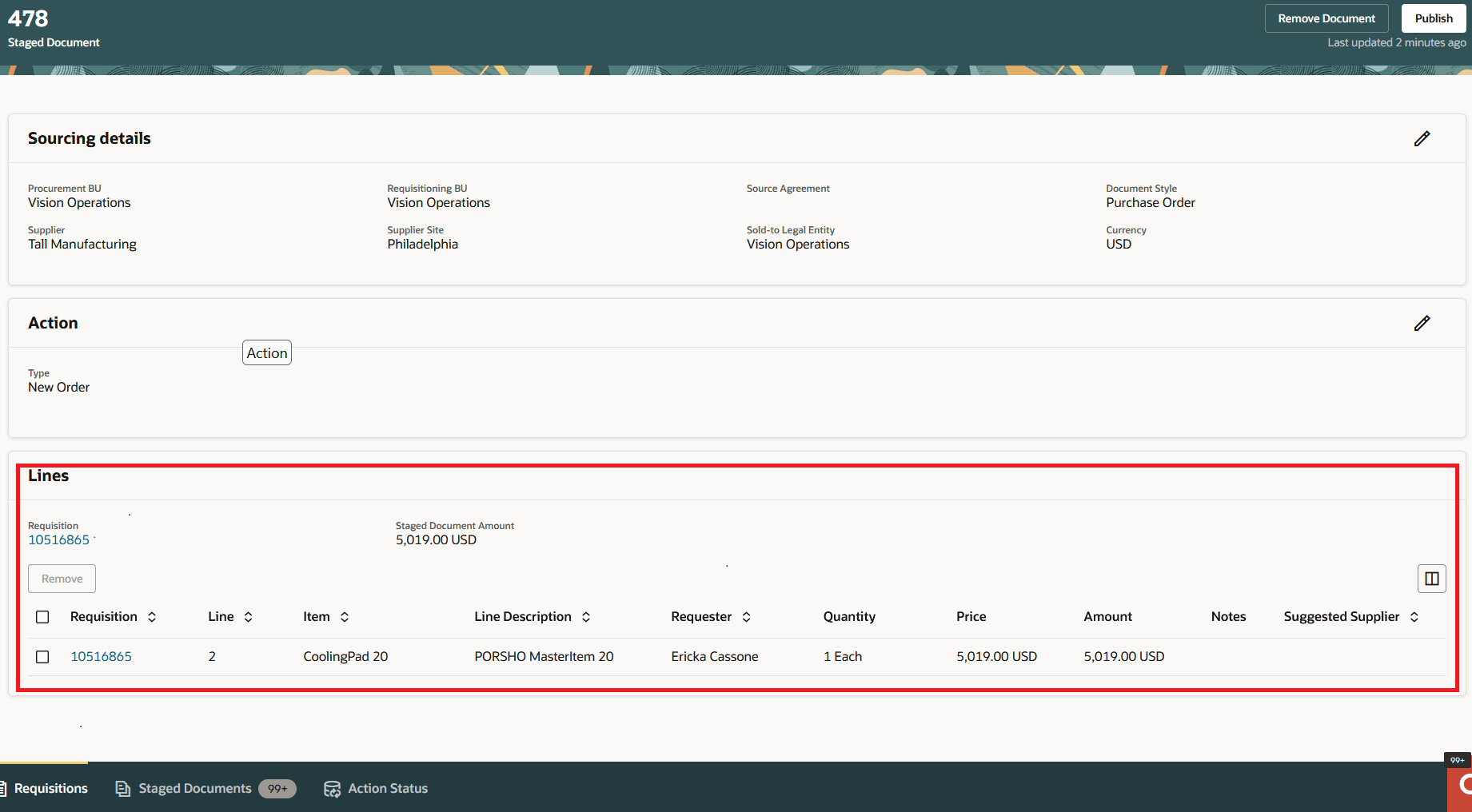The image size is (1472, 812).
Task: Open requisition 10516865 link in table row
Action: pyautogui.click(x=101, y=657)
